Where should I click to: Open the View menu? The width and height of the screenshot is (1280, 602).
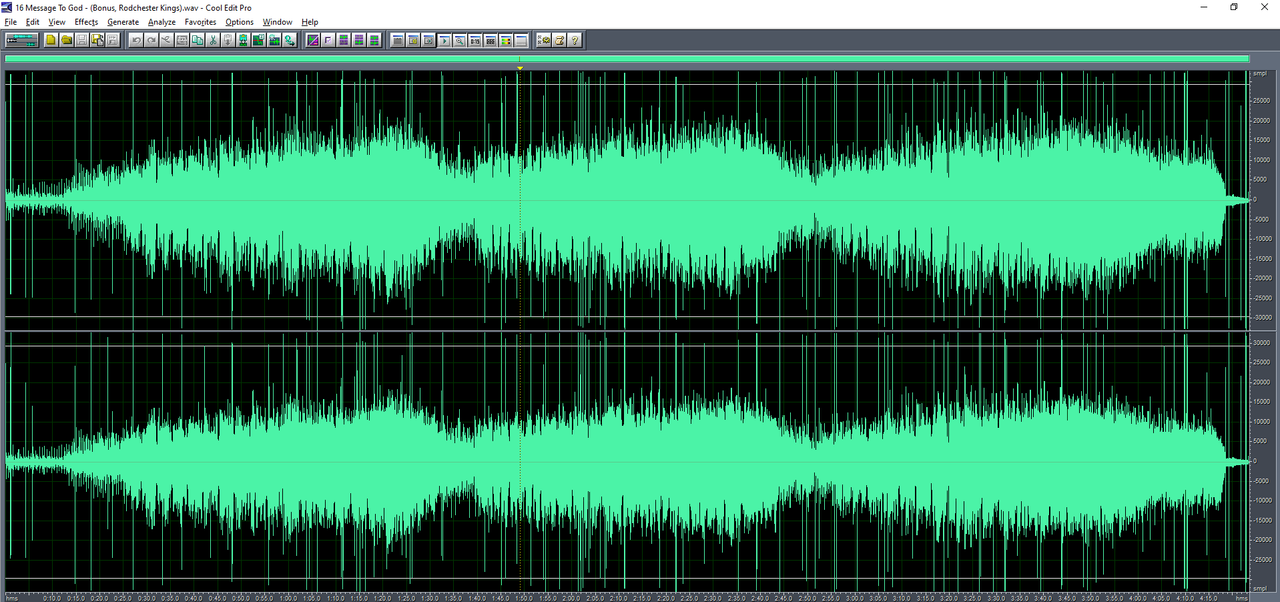57,22
